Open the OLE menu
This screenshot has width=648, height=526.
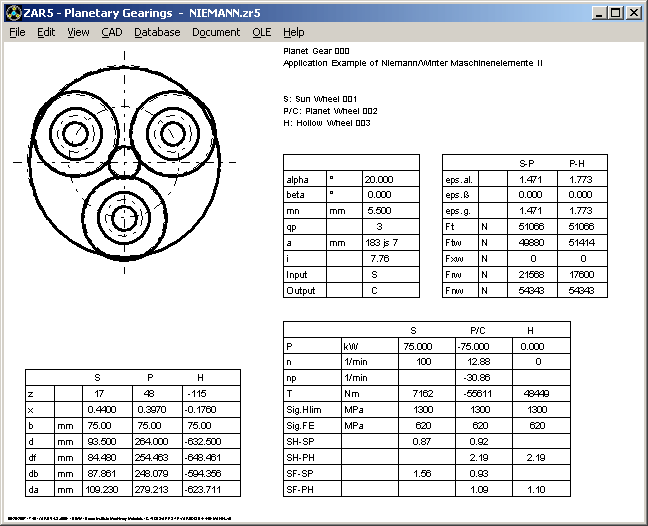pos(262,32)
